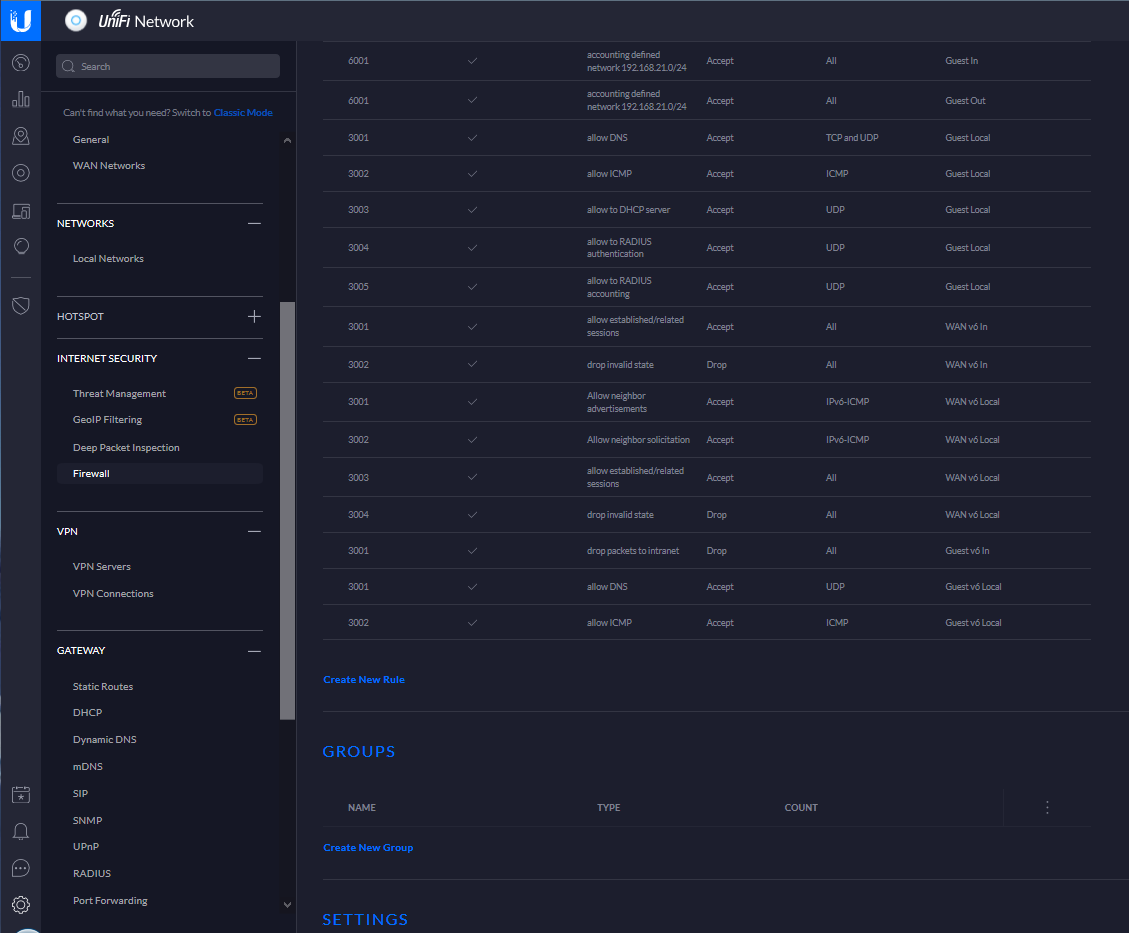The height and width of the screenshot is (933, 1129).
Task: Toggle enabled checkmark for drop packets to intranet rule
Action: 472,551
